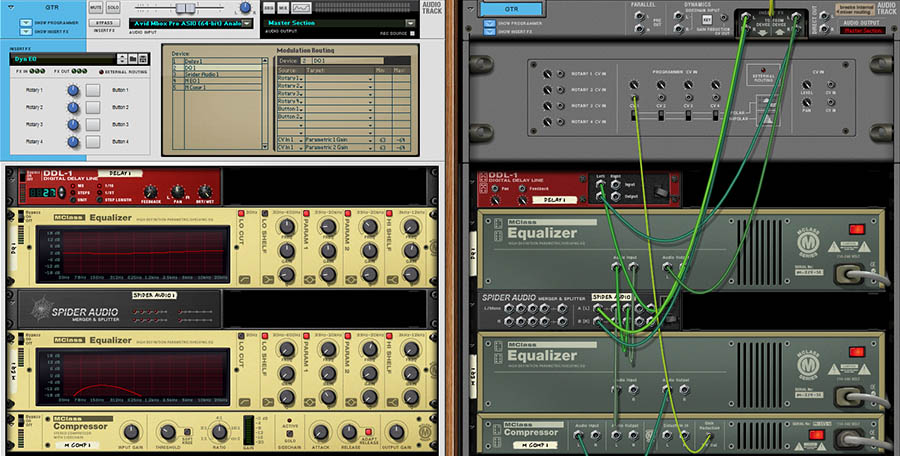This screenshot has height=456, width=900.
Task: Click the DDL-1 Dry/Wet knob
Action: click(205, 192)
